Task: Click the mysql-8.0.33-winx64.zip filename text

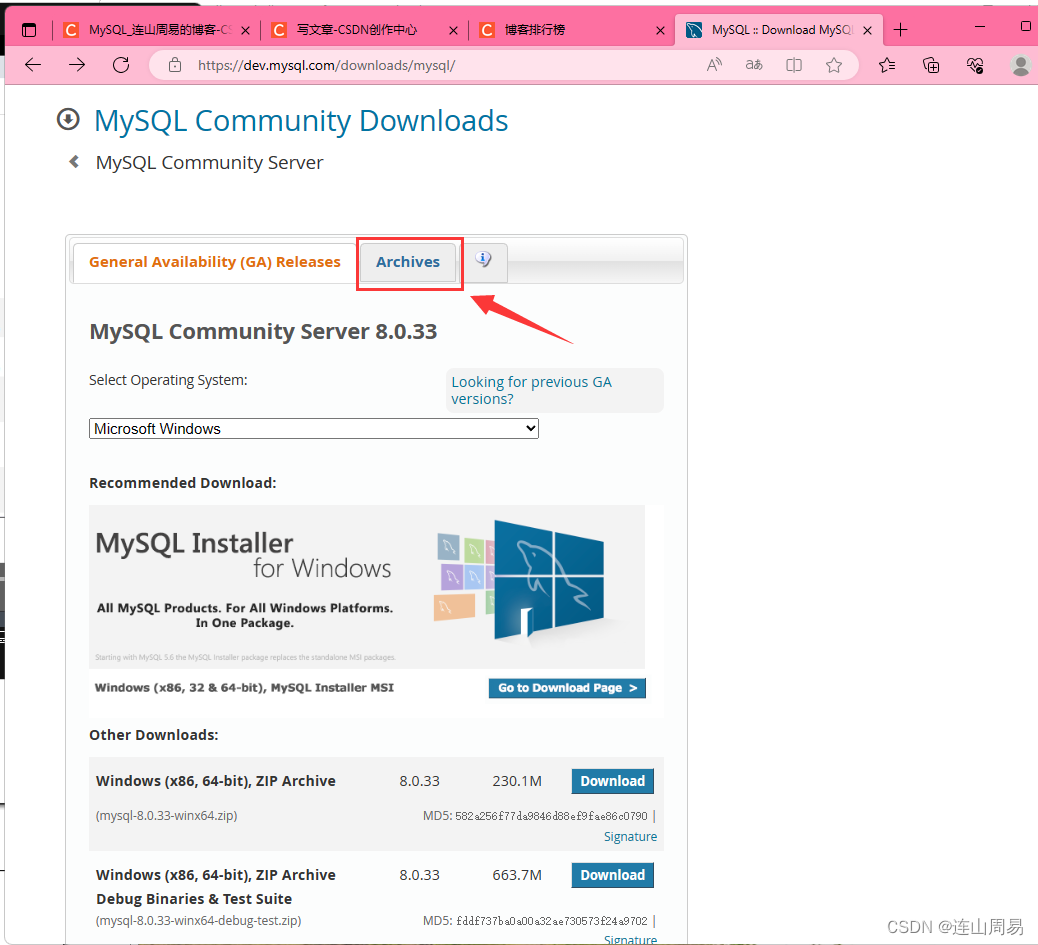Action: pos(166,816)
